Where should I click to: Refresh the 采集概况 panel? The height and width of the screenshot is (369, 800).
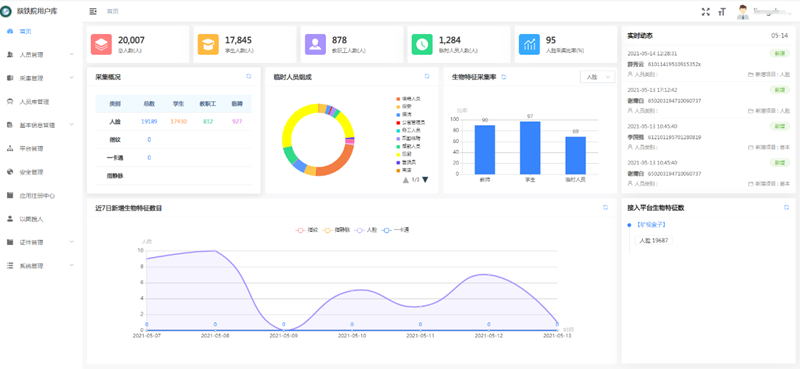248,76
